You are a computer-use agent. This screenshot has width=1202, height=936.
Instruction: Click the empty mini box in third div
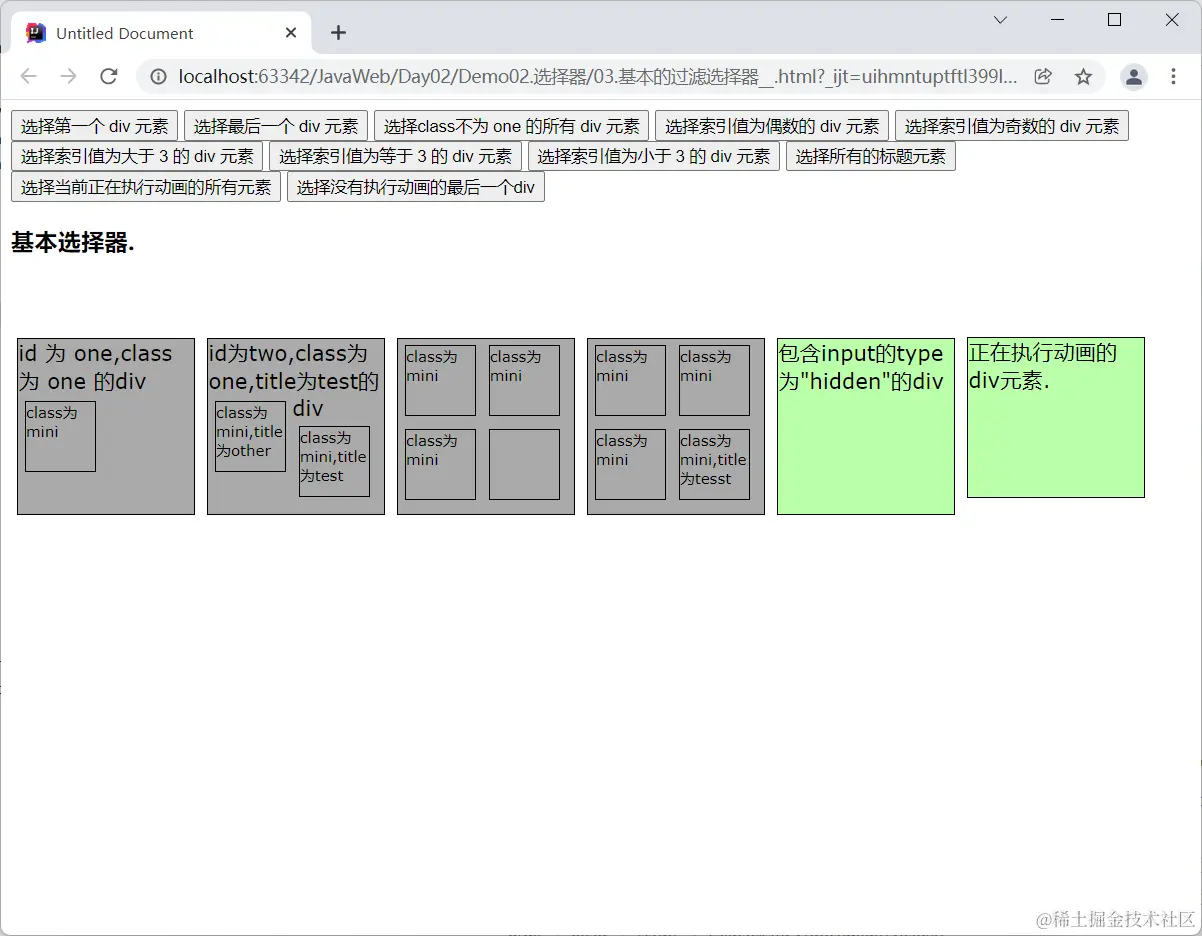524,464
